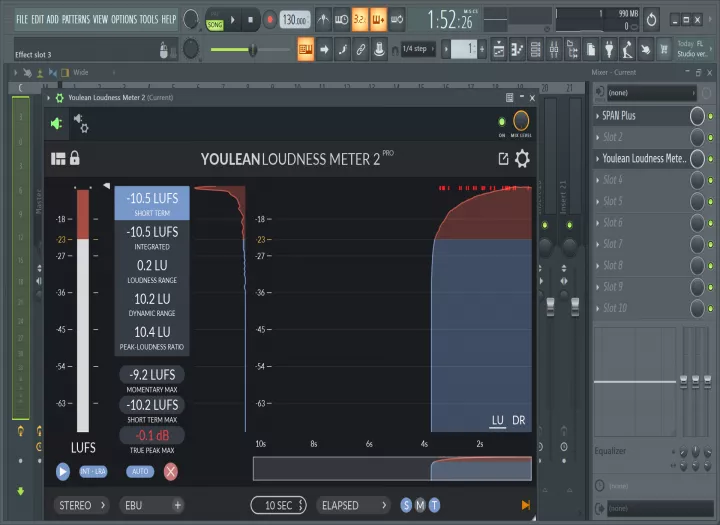This screenshot has height=525, width=720.
Task: Toggle the metronome icon
Action: (323, 19)
